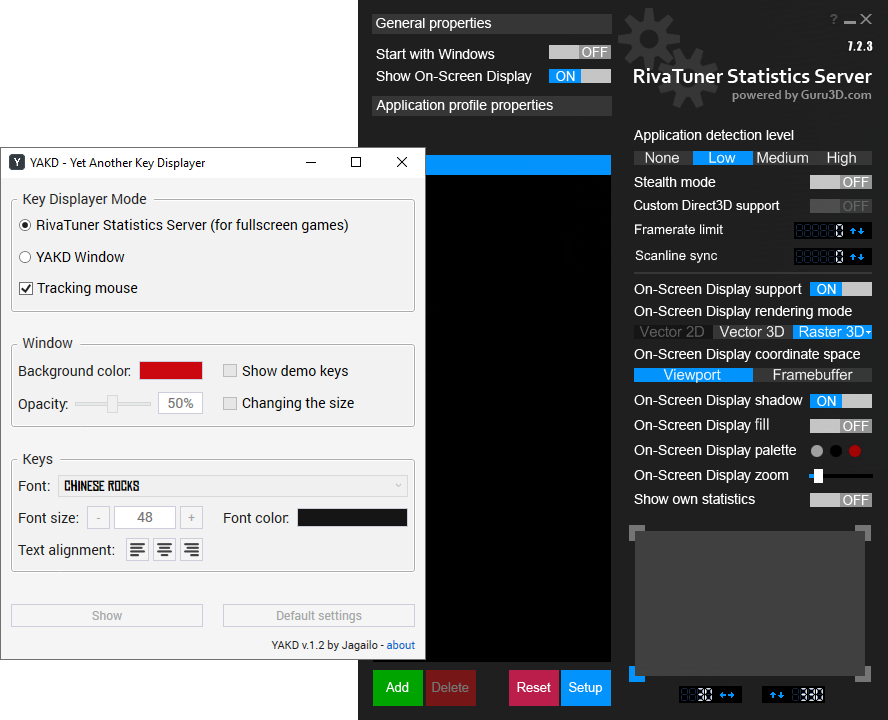Viewport: 888px width, 720px height.
Task: Toggle On-Screen Display shadow switch
Action: point(840,401)
